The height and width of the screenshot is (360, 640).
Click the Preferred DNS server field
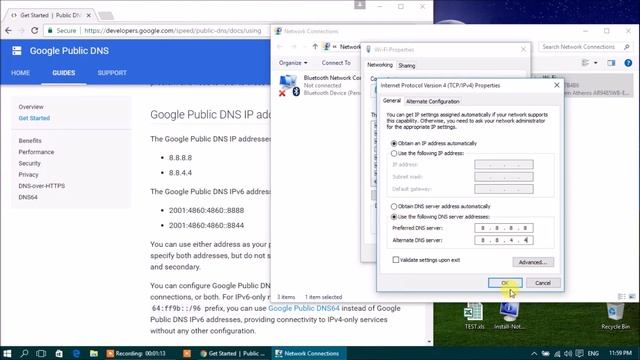click(504, 228)
